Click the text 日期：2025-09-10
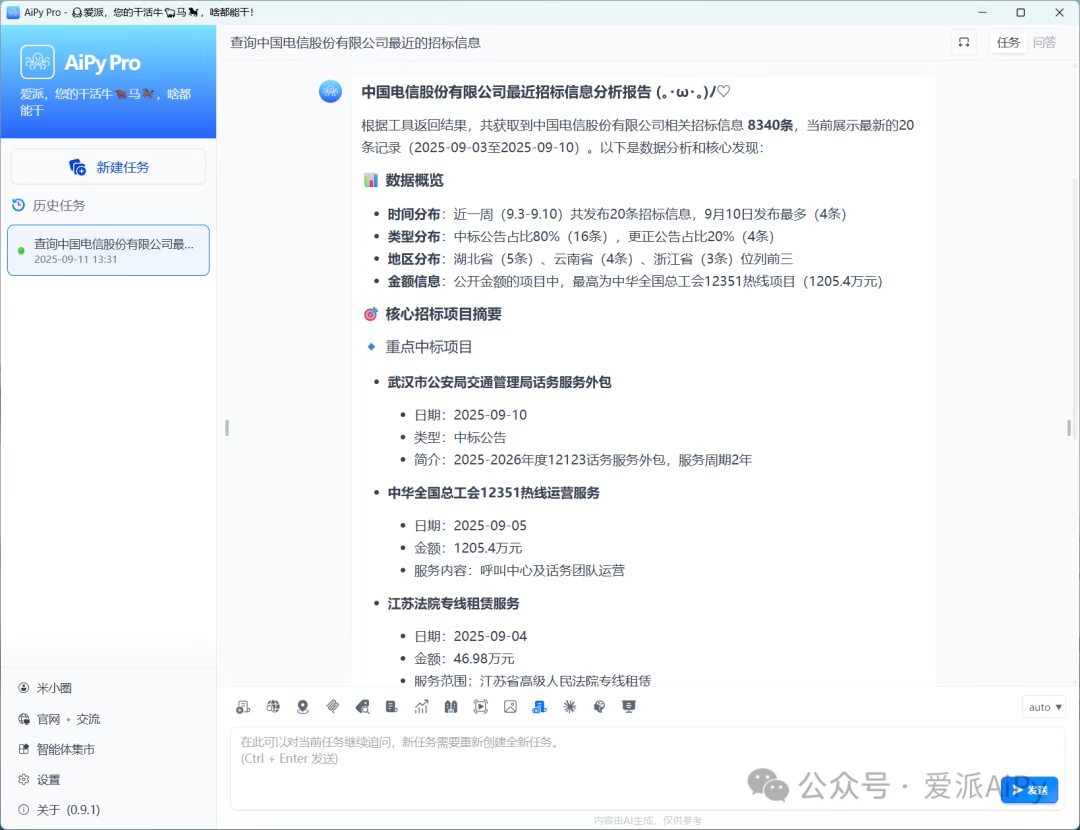This screenshot has width=1080, height=830. (x=470, y=415)
